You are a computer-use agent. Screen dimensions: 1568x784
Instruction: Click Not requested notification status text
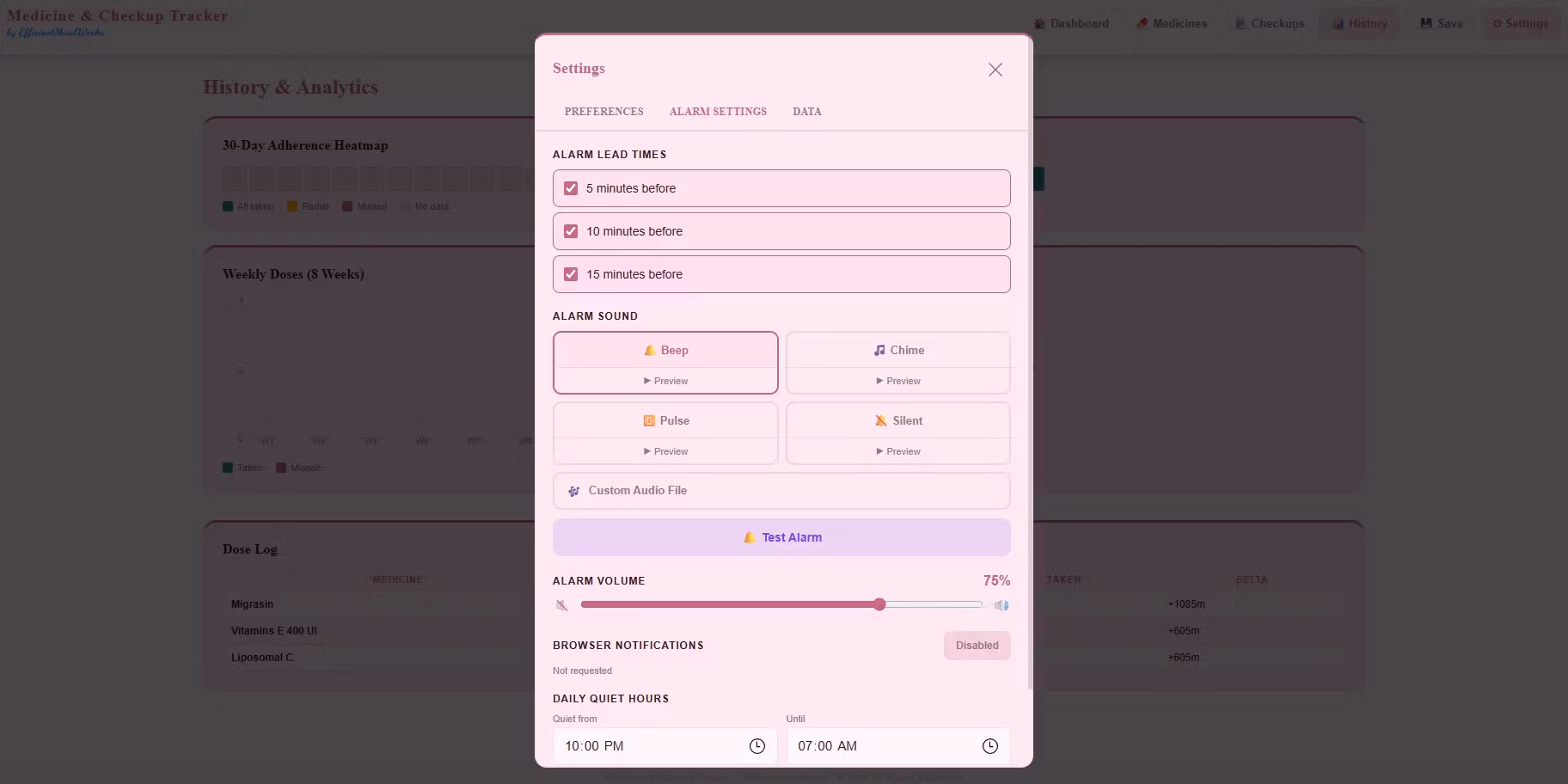[x=582, y=671]
